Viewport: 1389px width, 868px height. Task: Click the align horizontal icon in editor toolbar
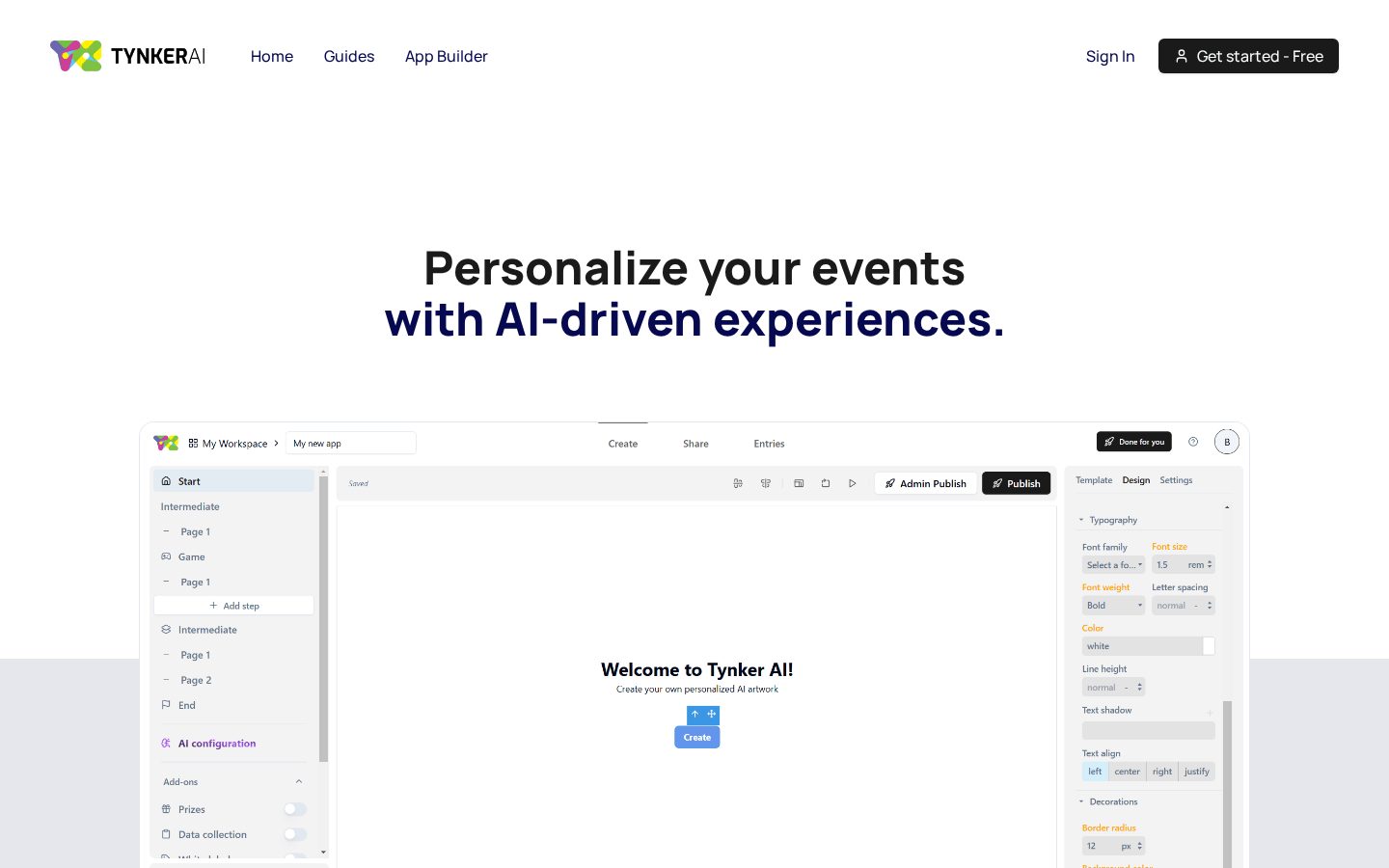tap(738, 483)
